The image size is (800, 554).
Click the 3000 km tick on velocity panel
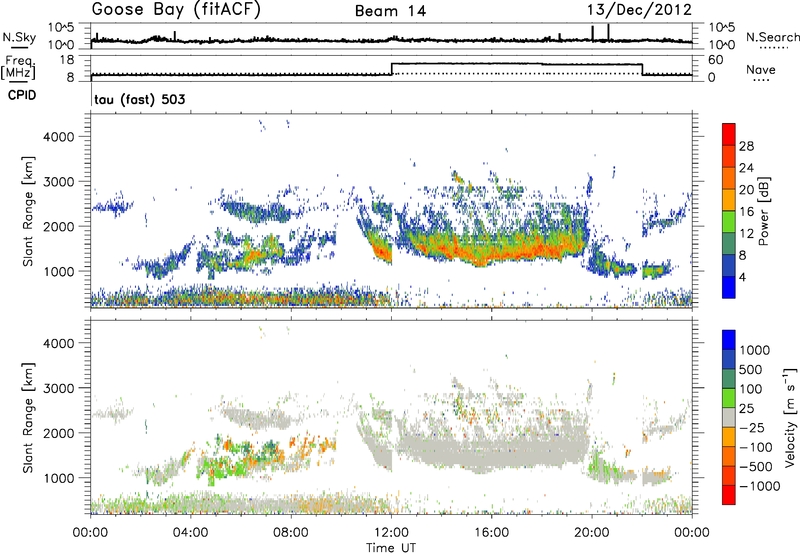click(60, 388)
